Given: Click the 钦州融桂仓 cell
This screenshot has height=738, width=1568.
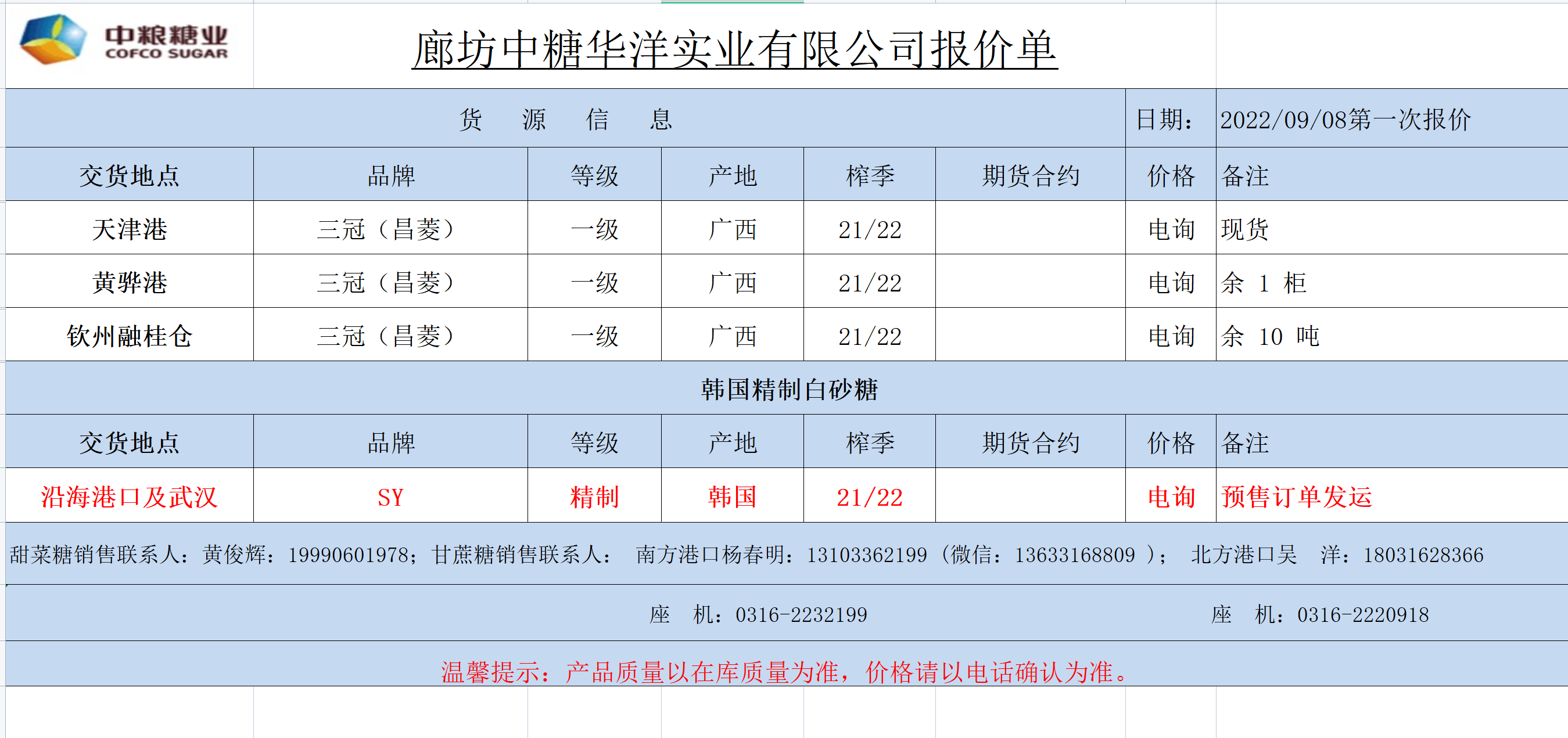Looking at the screenshot, I should (x=129, y=336).
